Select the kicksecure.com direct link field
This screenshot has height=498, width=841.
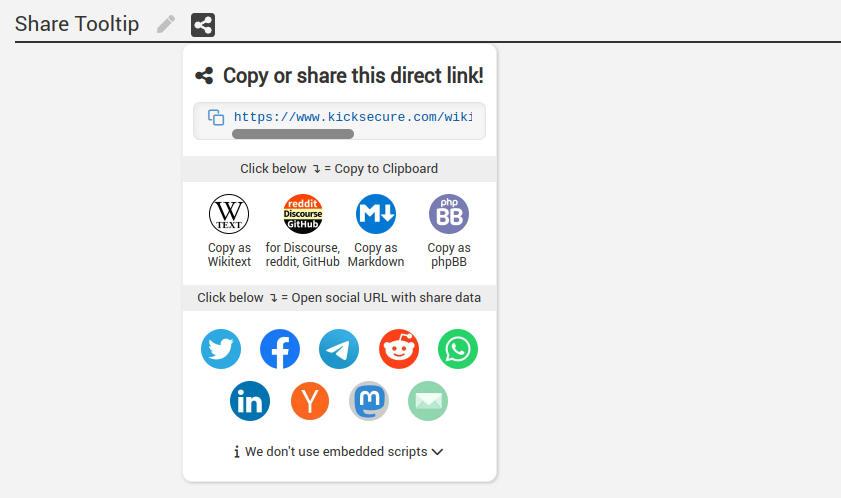coord(352,117)
